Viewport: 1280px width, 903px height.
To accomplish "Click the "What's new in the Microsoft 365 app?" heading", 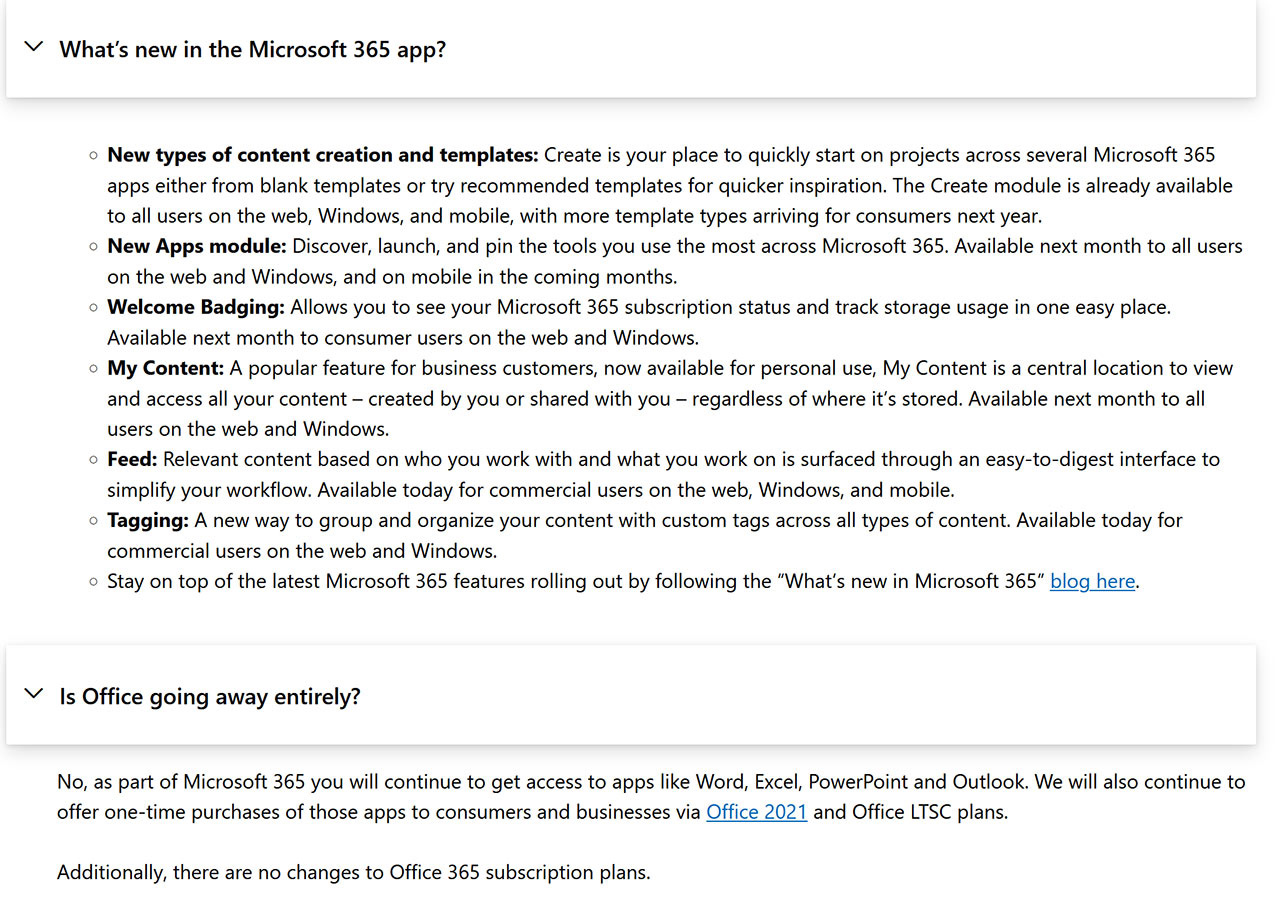I will click(253, 49).
